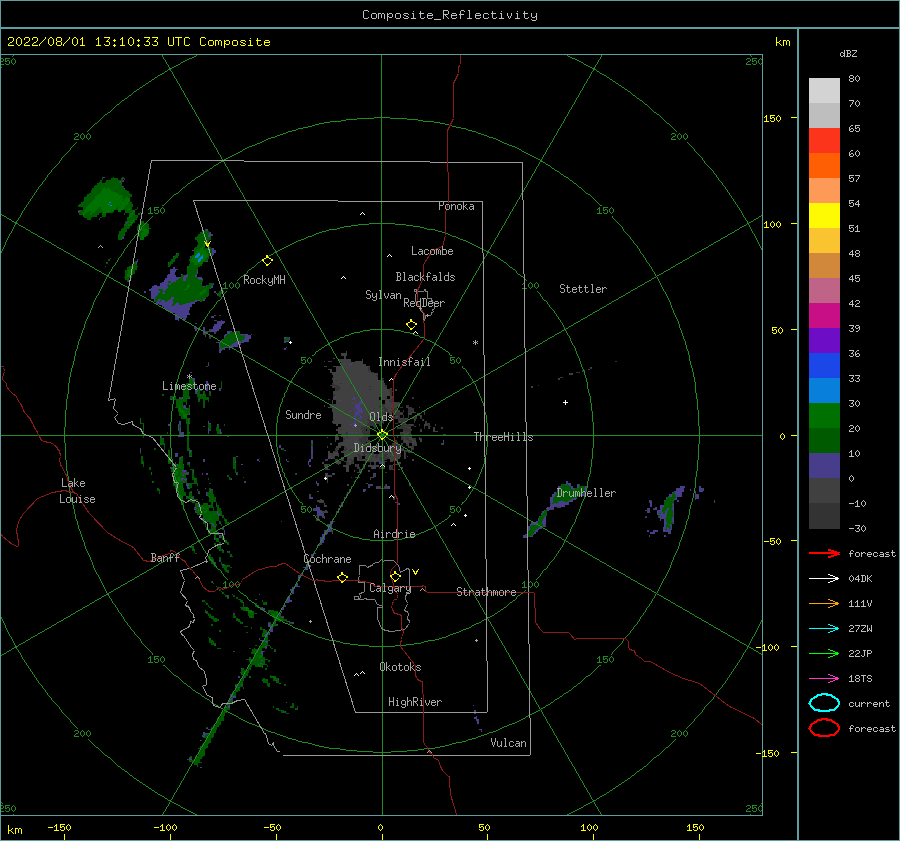Click the Drumheller label
This screenshot has width=900, height=841.
point(586,493)
